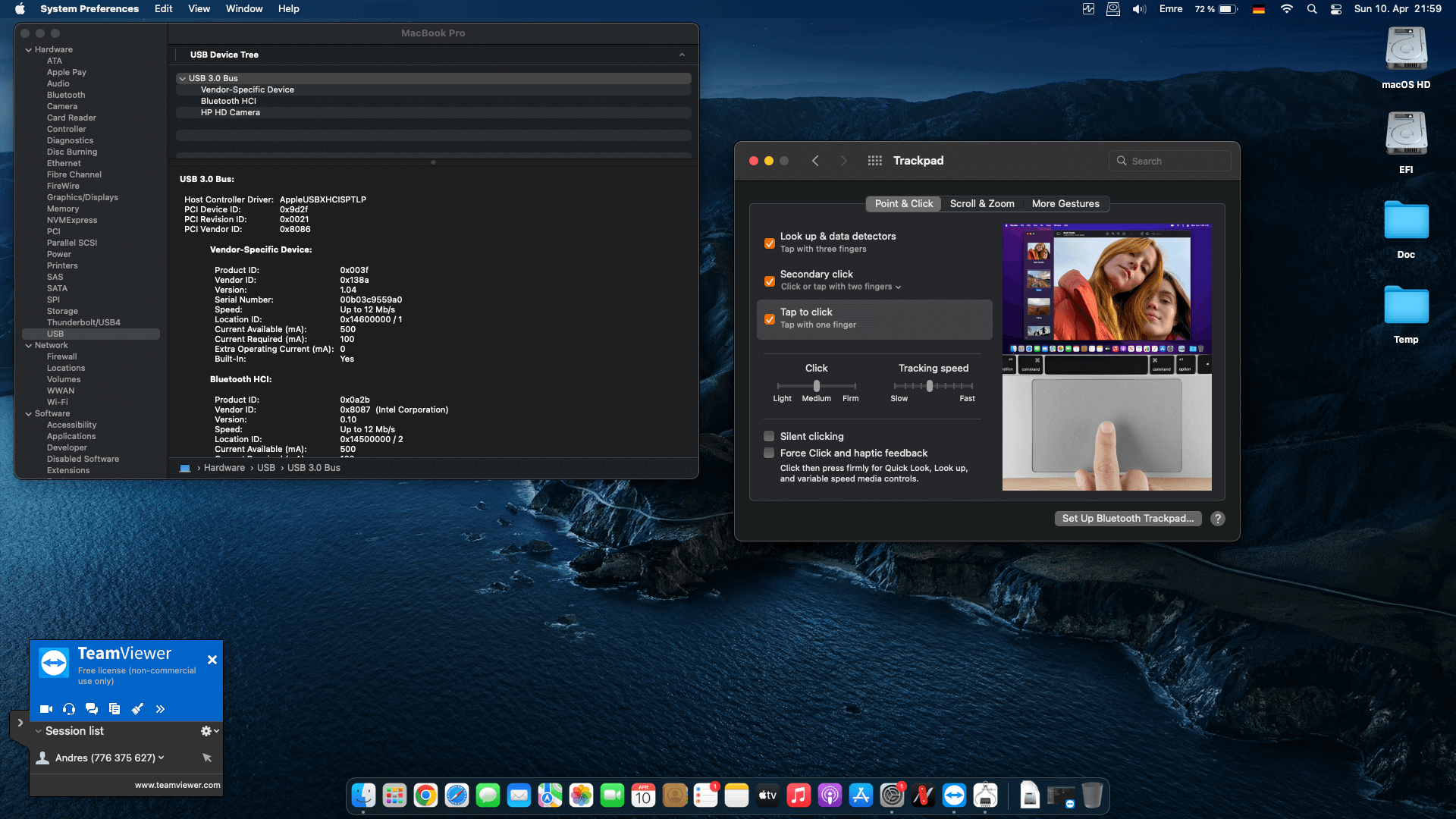The width and height of the screenshot is (1456, 819).
Task: Click the TeamViewer whiteboard brush icon
Action: tap(137, 709)
